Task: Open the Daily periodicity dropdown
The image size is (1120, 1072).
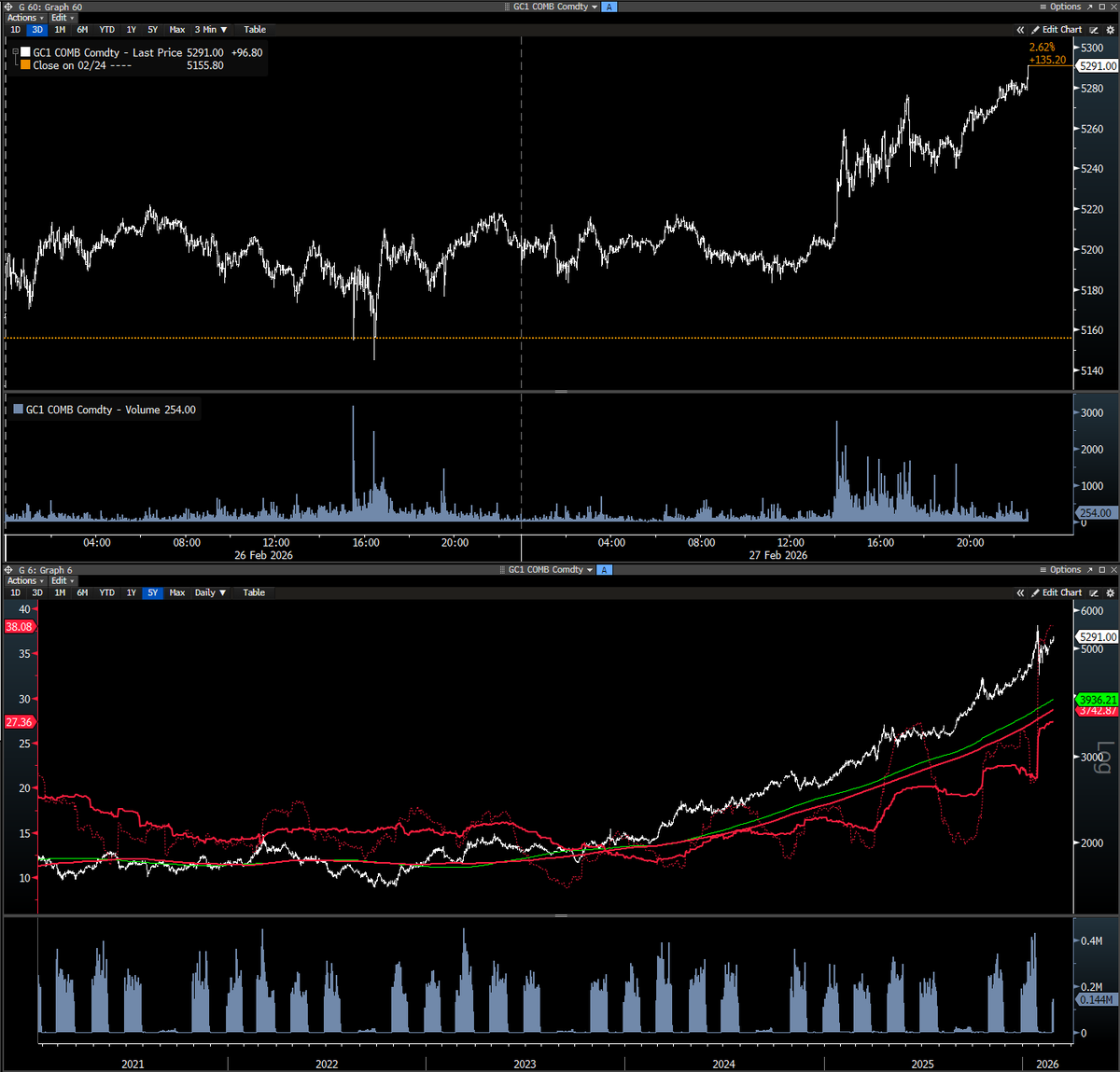Action: [x=210, y=592]
